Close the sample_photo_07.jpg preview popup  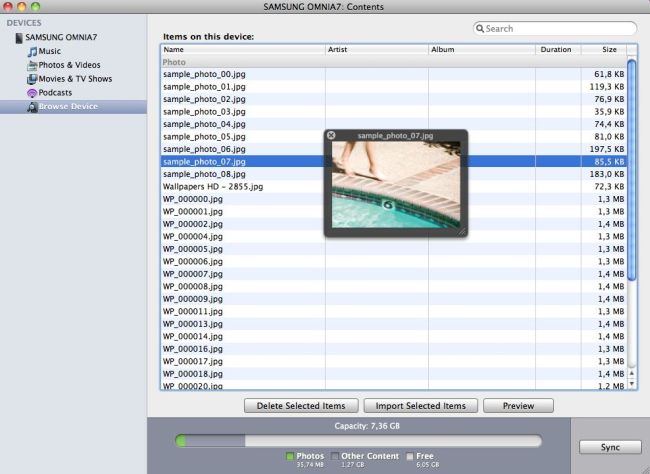[331, 135]
